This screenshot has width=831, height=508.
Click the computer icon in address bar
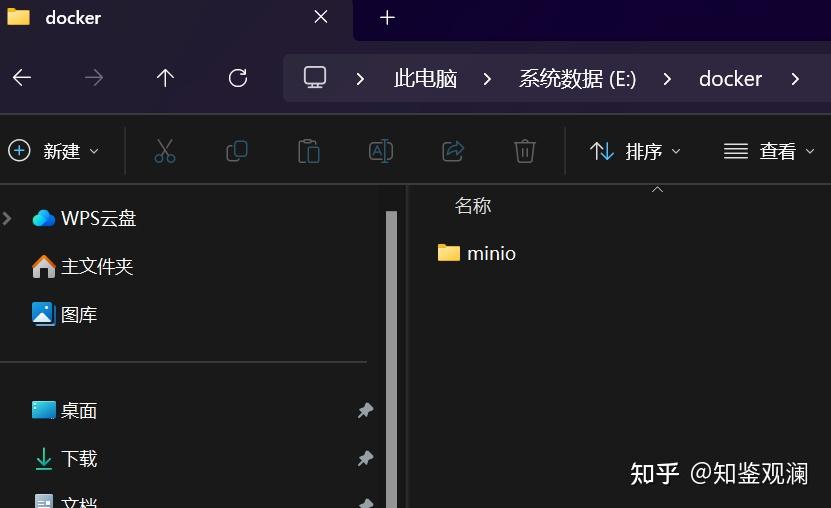pos(315,78)
